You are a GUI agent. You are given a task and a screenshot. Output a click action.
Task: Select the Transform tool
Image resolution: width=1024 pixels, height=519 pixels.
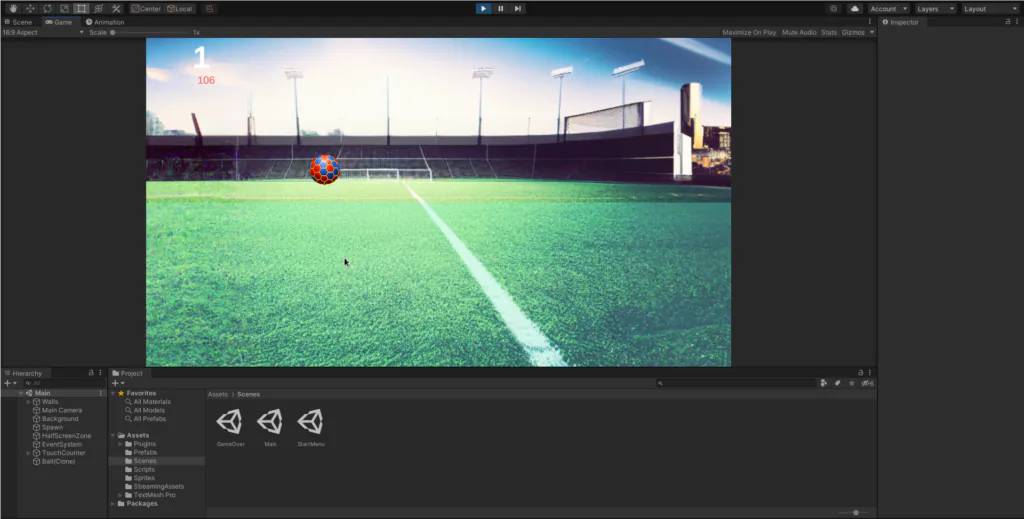[x=99, y=8]
